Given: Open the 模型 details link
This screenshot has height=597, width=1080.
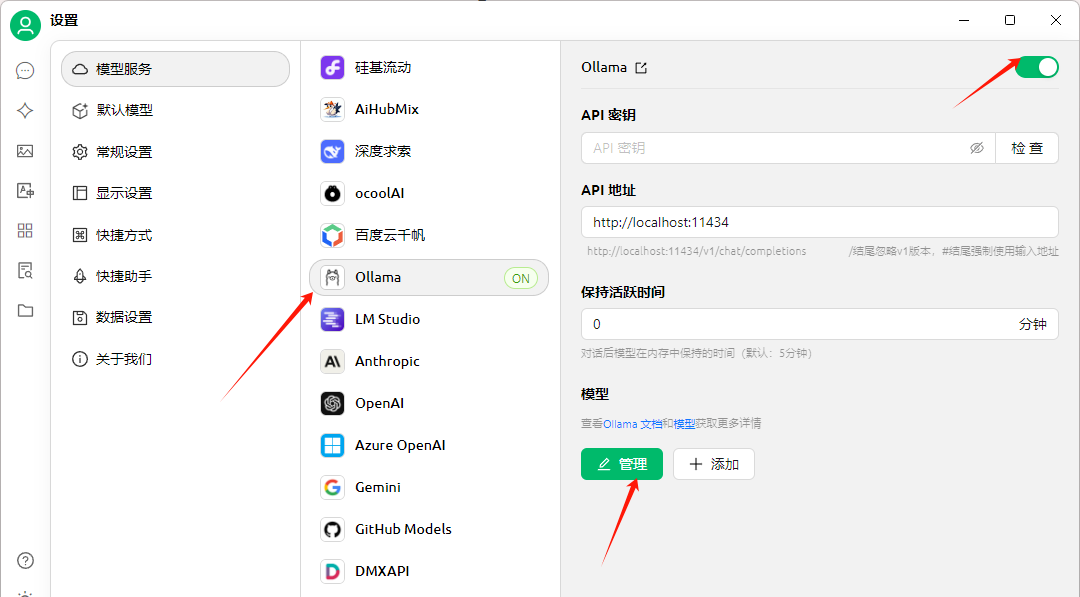Looking at the screenshot, I should [684, 423].
